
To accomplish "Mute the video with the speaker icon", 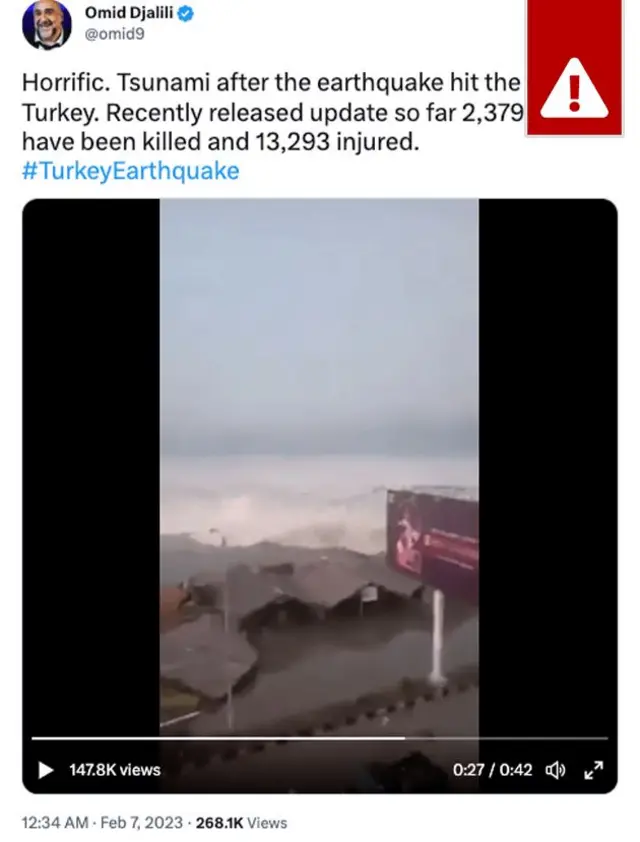I will click(x=555, y=770).
